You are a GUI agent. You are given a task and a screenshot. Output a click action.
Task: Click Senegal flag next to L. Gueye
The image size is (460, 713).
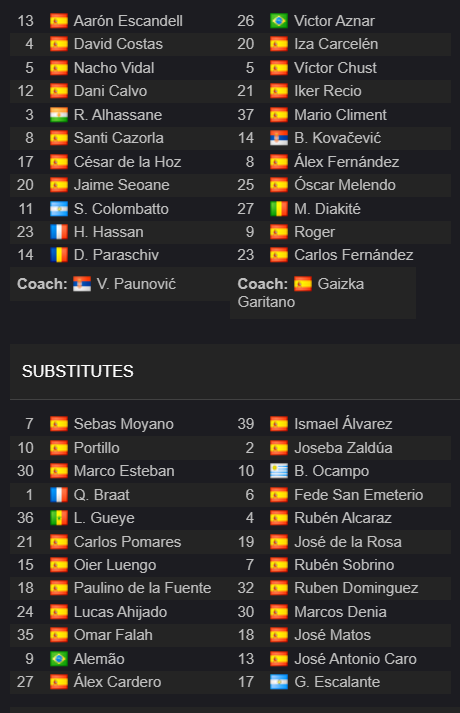tap(59, 518)
